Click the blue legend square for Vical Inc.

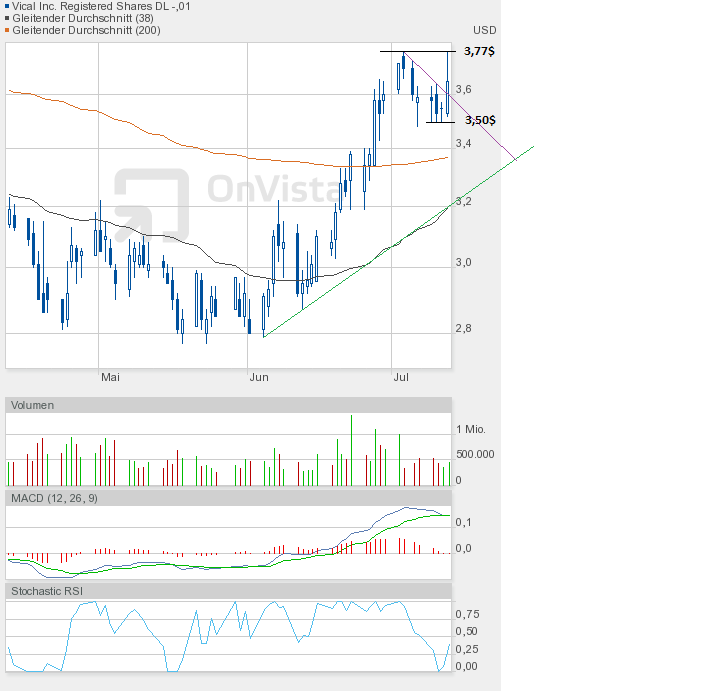click(7, 6)
